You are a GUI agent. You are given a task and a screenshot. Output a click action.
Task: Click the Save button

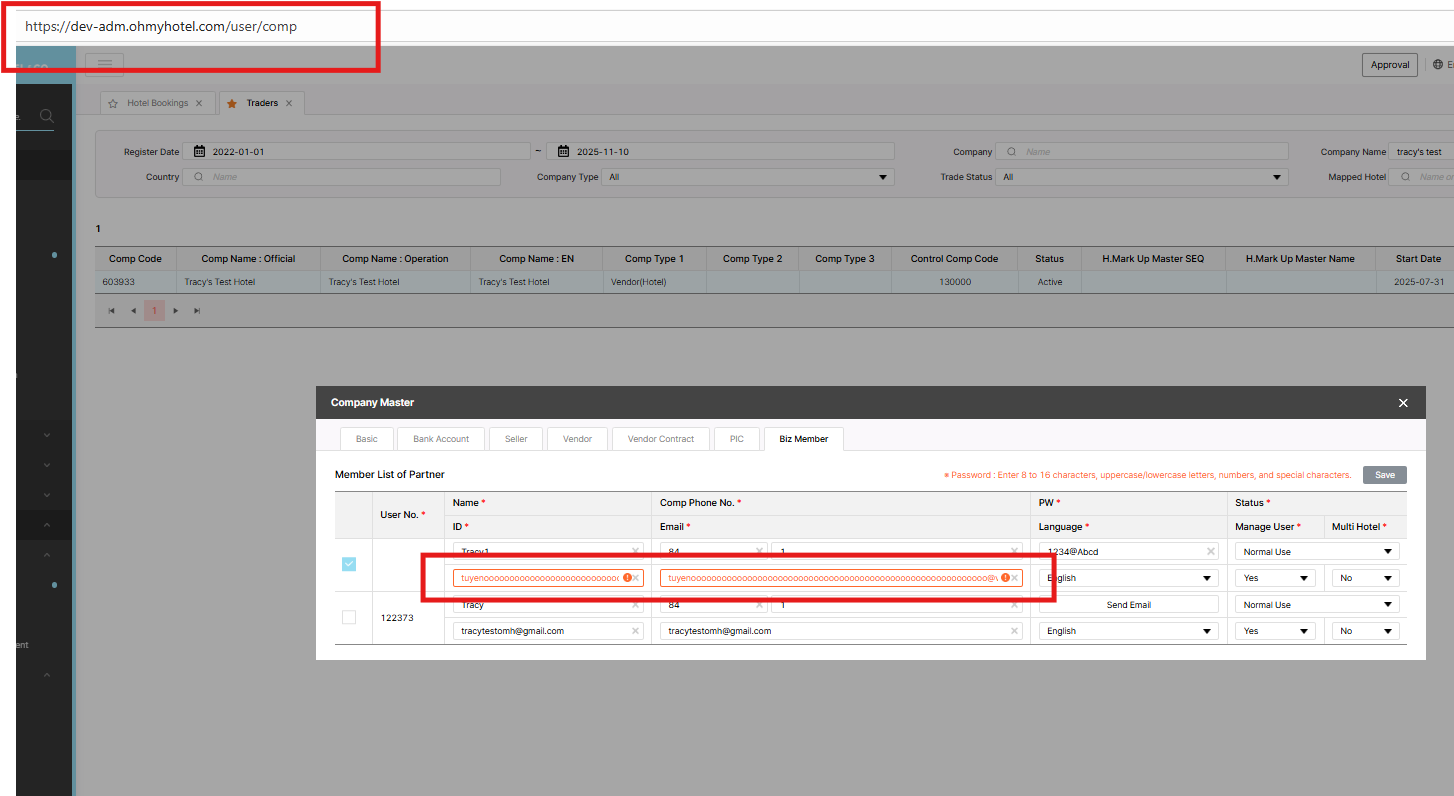(1384, 475)
